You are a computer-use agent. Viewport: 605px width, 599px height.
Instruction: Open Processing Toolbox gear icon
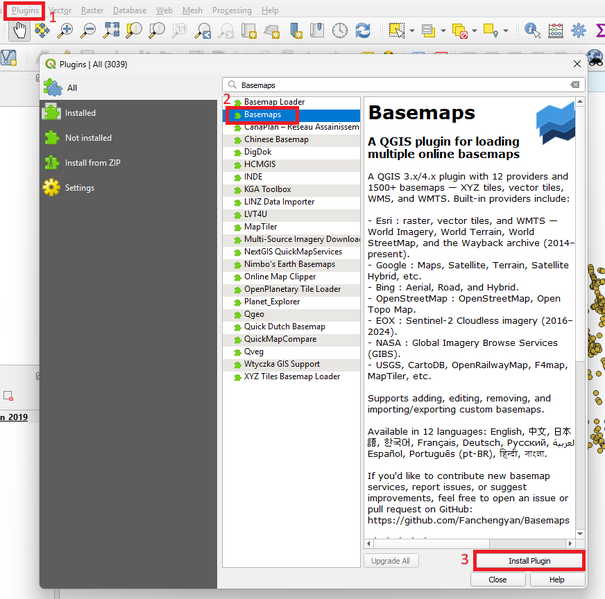pos(578,30)
